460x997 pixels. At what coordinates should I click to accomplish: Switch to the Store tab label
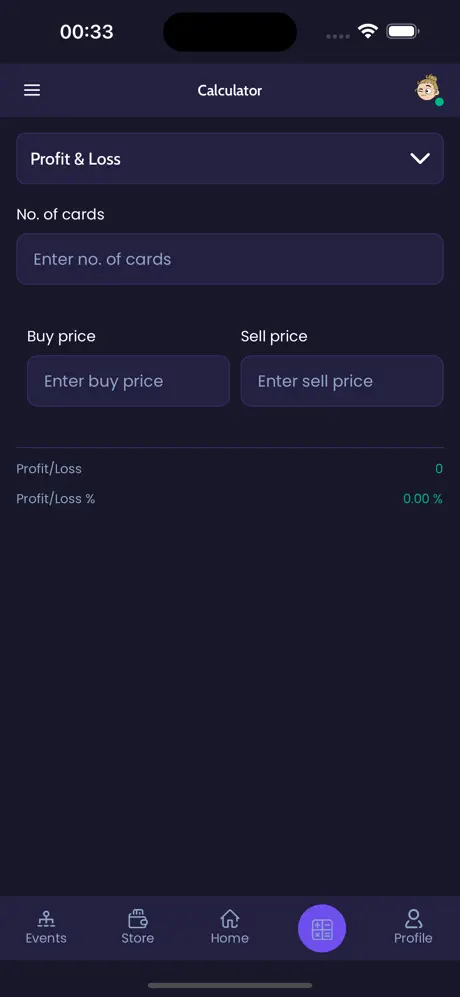pos(137,938)
